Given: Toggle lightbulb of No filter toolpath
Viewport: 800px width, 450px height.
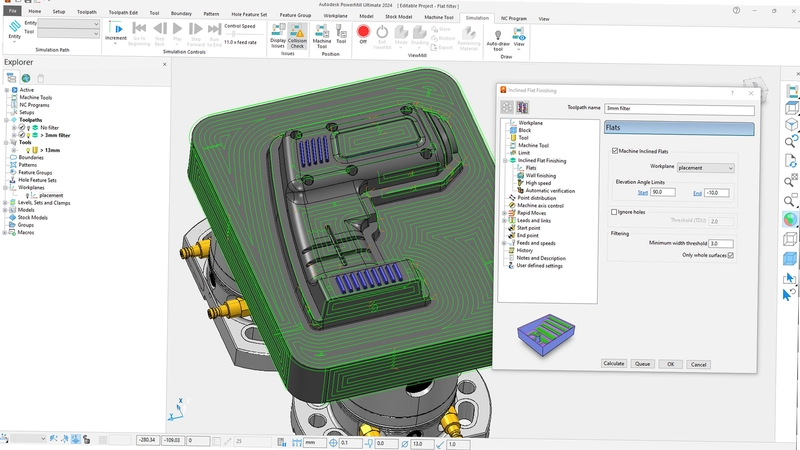Looking at the screenshot, I should point(29,128).
